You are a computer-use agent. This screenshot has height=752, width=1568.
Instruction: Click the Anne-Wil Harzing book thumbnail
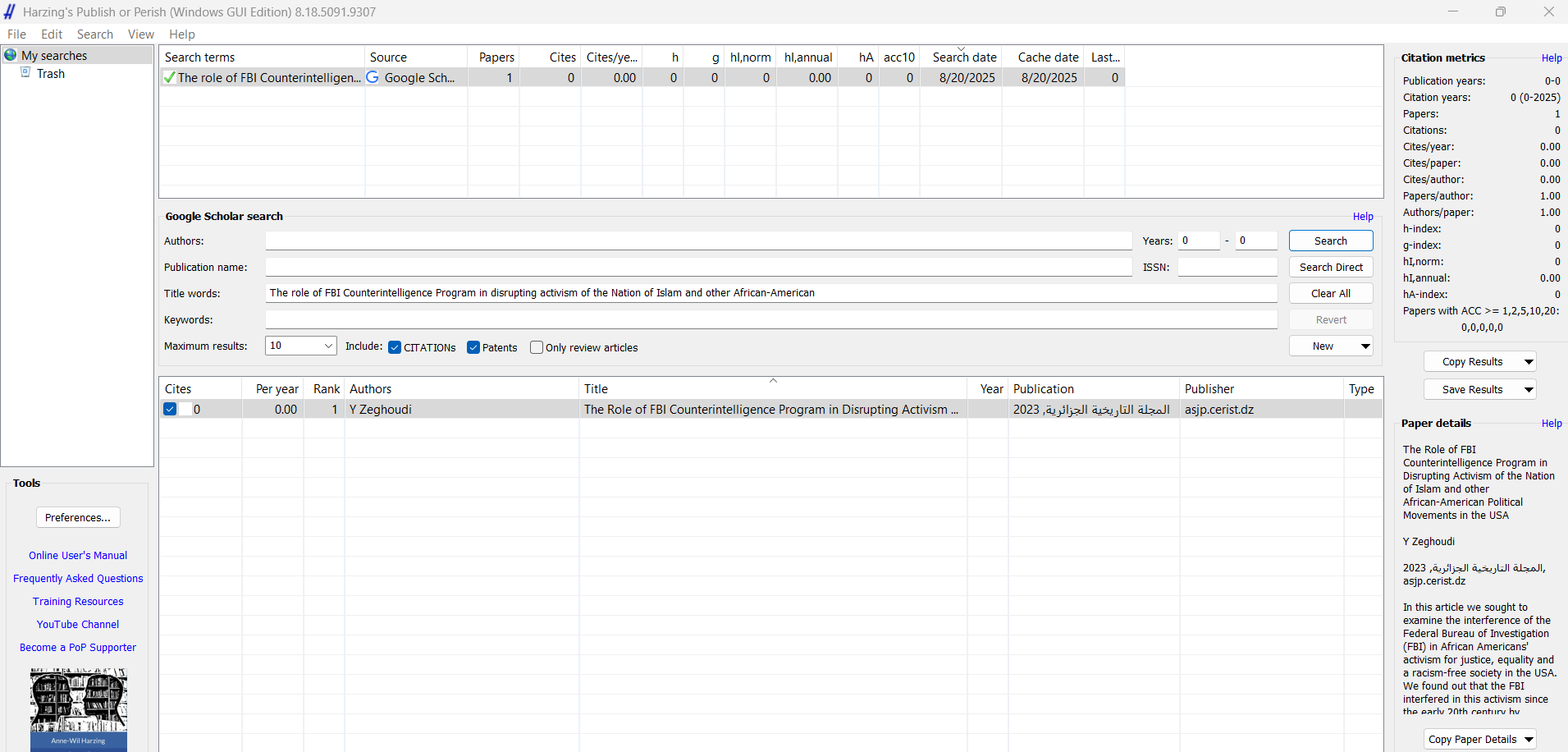79,709
